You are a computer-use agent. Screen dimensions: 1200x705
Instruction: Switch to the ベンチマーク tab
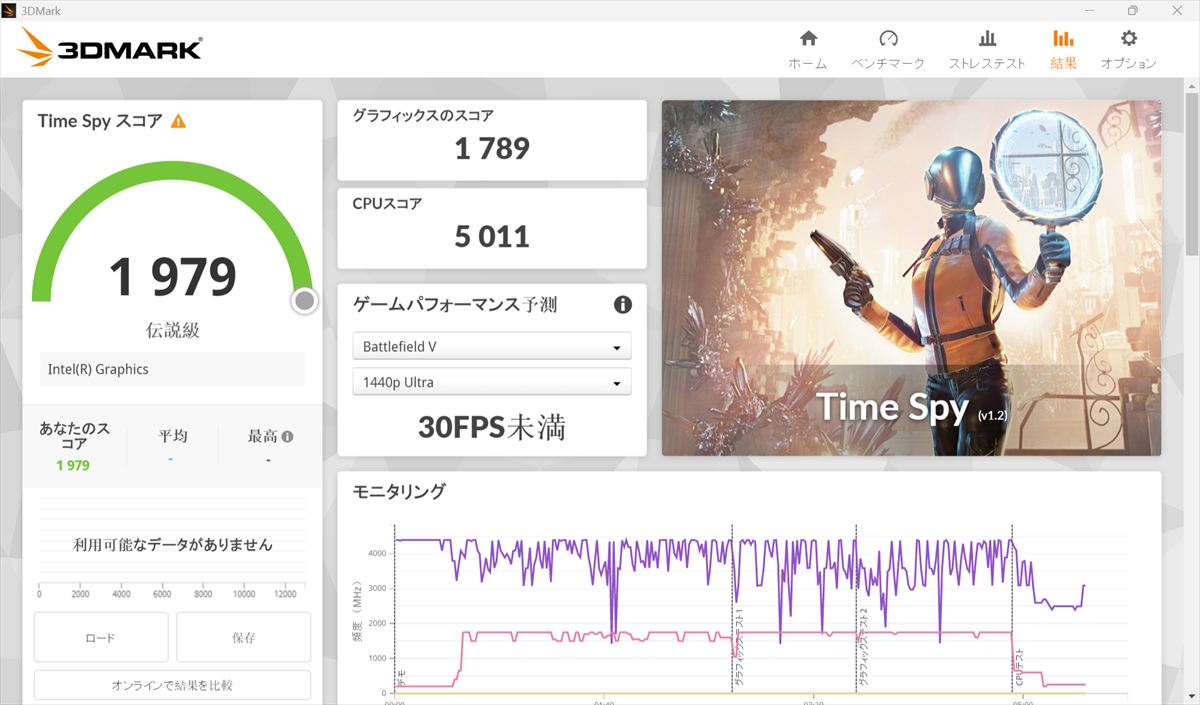pyautogui.click(x=888, y=49)
